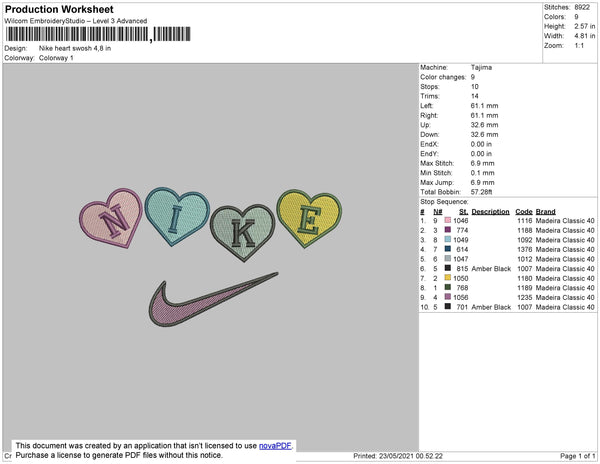The image size is (600, 464).
Task: Click the light blue swatch for stitch 1049
Action: pos(447,239)
